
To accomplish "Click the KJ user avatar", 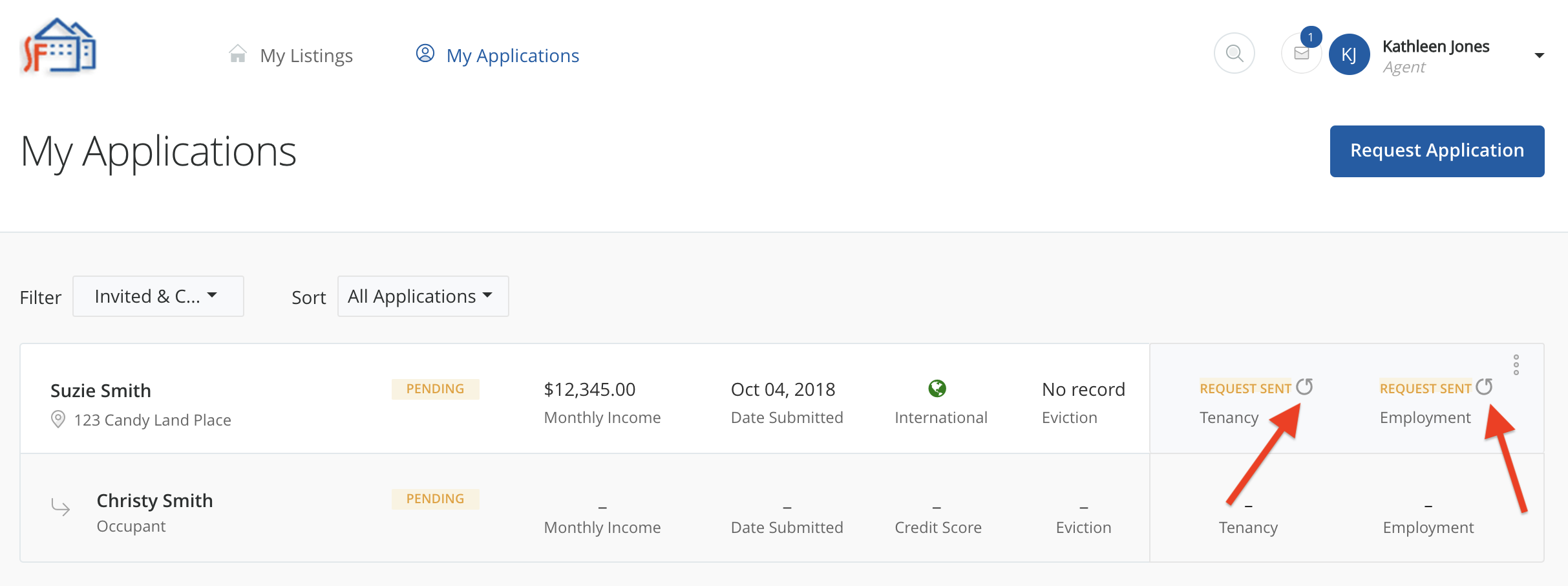I will point(1349,54).
